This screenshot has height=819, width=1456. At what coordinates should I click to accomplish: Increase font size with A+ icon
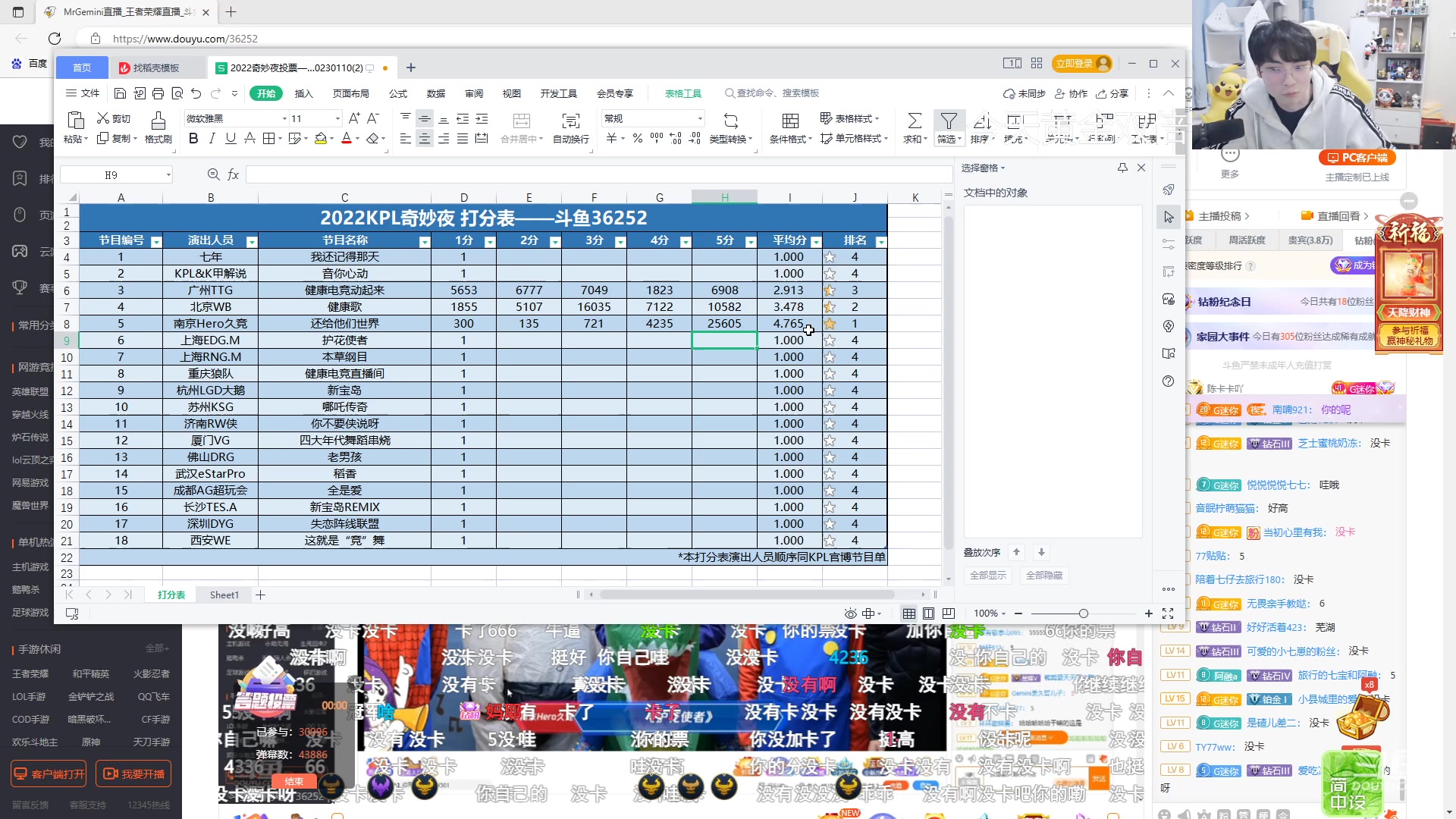pos(354,118)
